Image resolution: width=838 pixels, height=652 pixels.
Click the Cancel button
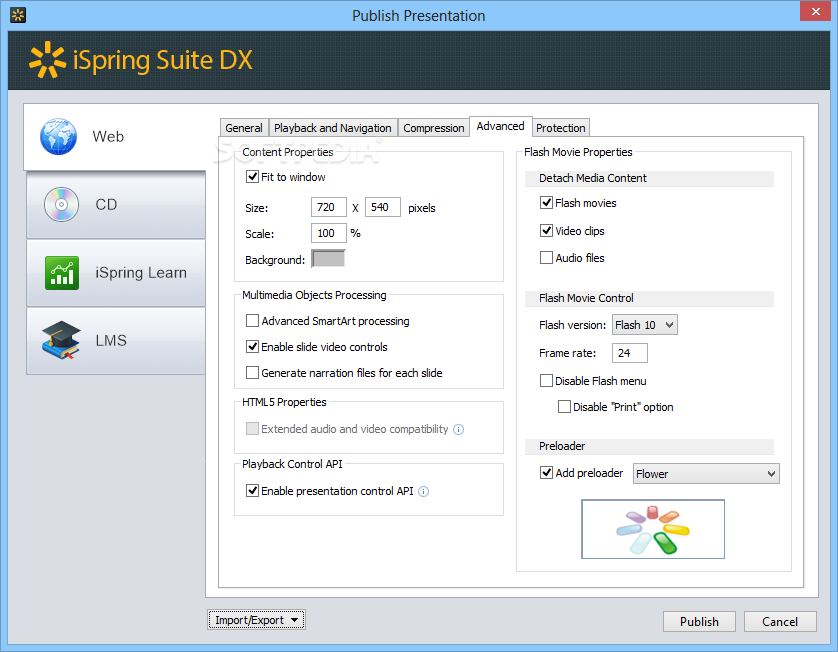pyautogui.click(x=780, y=622)
